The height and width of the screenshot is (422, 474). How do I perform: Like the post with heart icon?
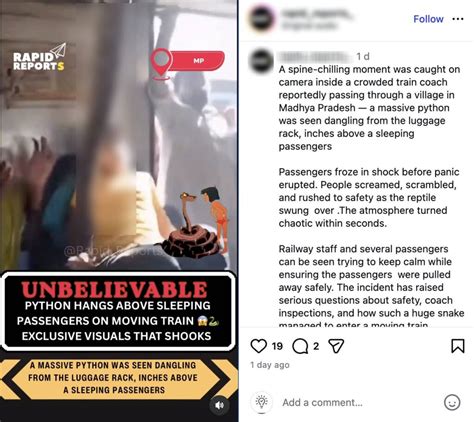click(258, 346)
